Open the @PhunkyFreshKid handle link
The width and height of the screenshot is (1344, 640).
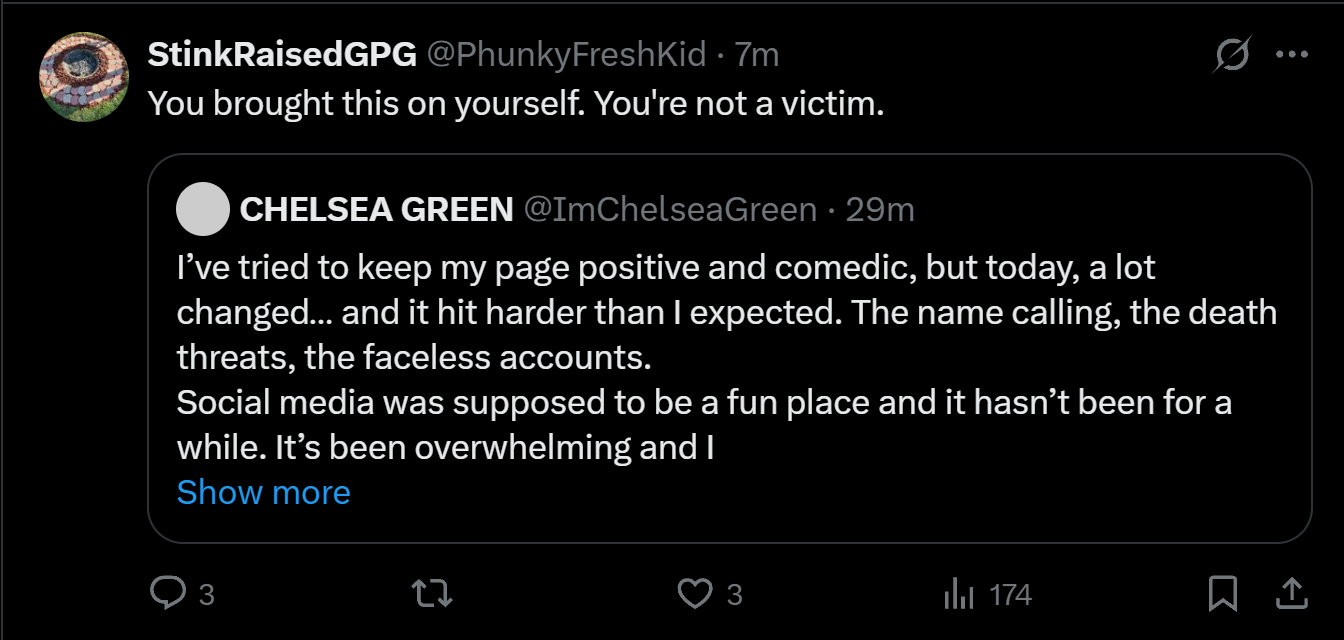point(567,55)
